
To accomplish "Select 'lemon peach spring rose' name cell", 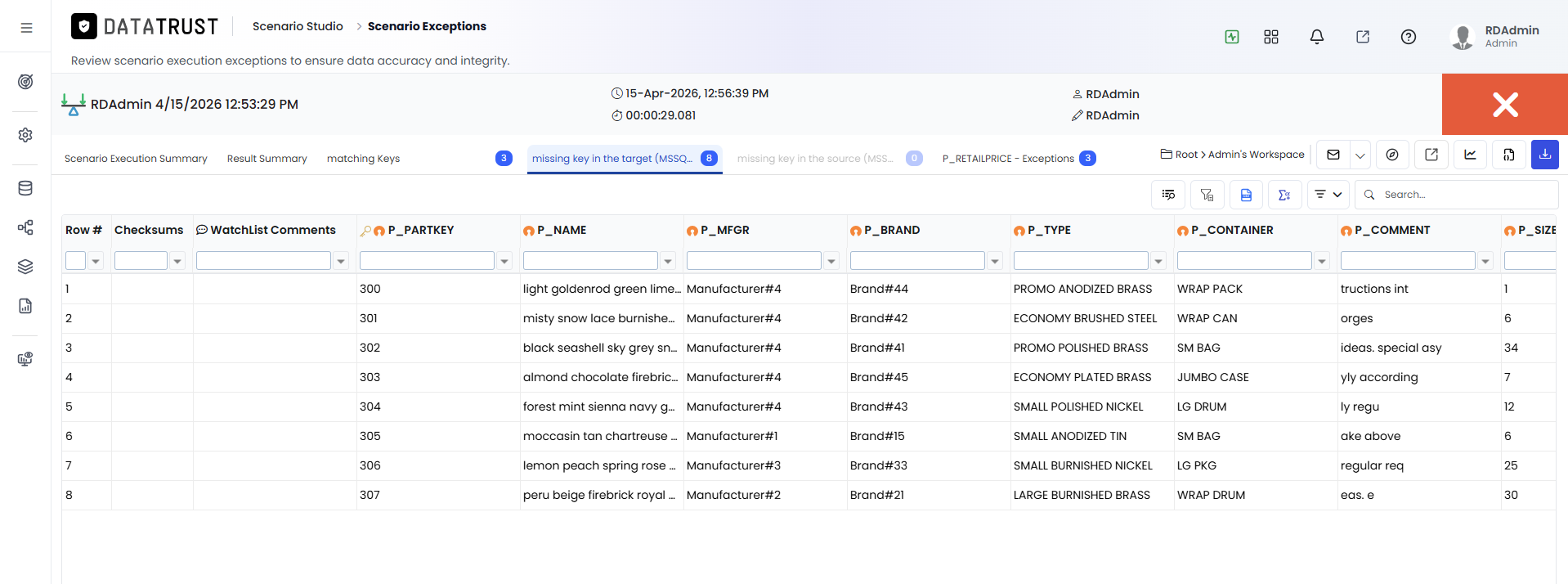I will pos(602,465).
